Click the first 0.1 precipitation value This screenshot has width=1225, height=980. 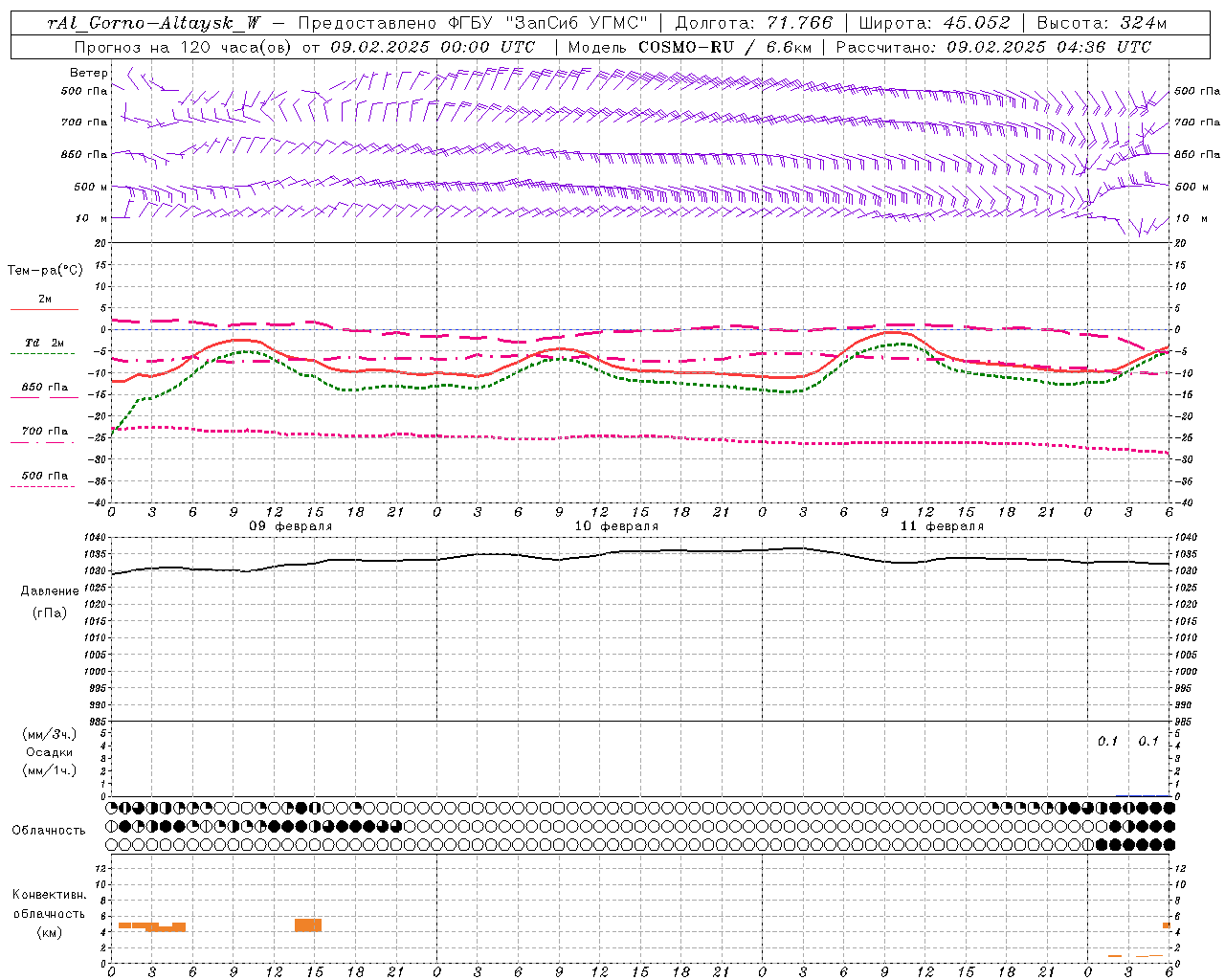click(x=1107, y=742)
